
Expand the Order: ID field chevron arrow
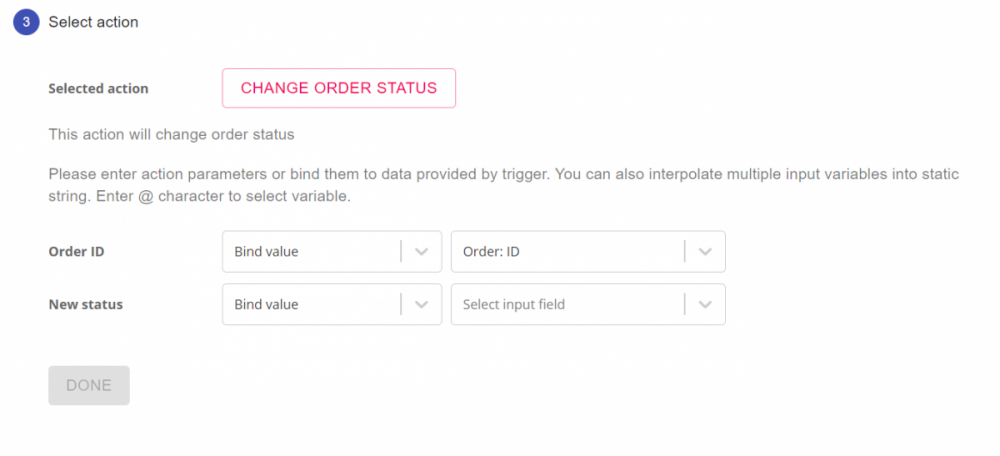705,252
